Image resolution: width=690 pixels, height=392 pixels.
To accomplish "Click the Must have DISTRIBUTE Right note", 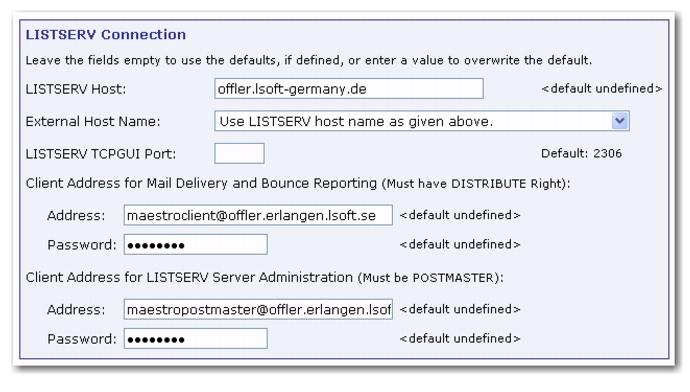I will pyautogui.click(x=476, y=184).
